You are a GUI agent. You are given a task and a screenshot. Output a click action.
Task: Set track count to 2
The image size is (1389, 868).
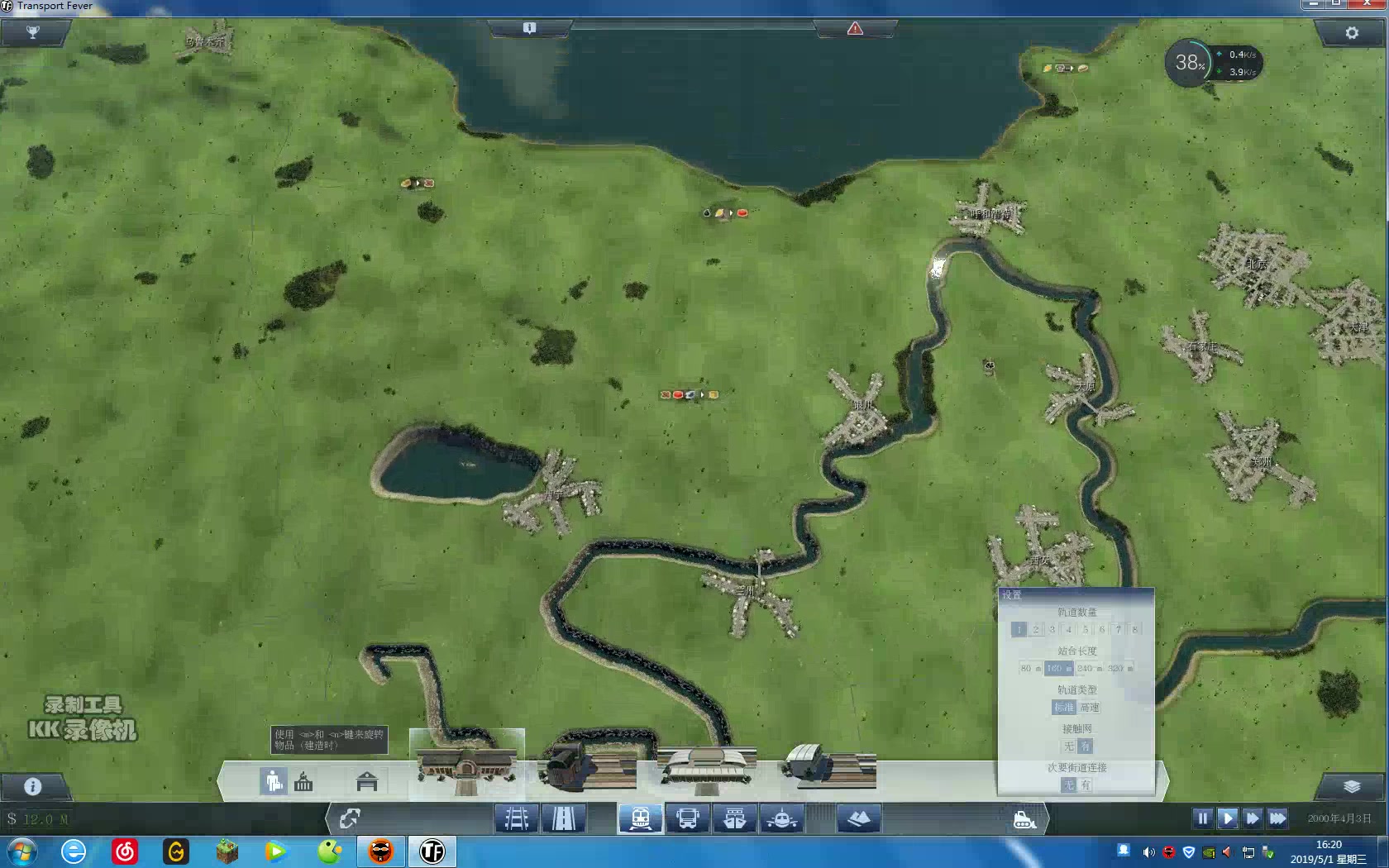1035,629
